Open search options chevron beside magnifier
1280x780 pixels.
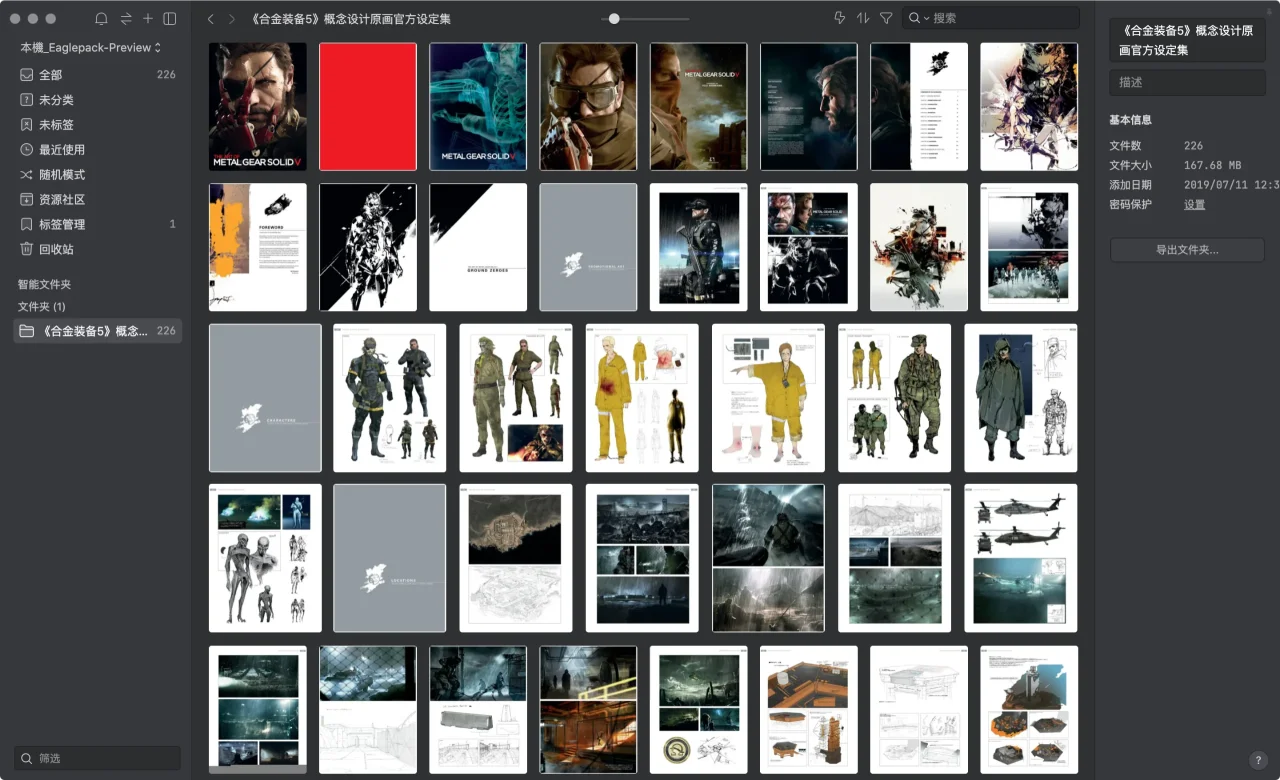pos(927,19)
